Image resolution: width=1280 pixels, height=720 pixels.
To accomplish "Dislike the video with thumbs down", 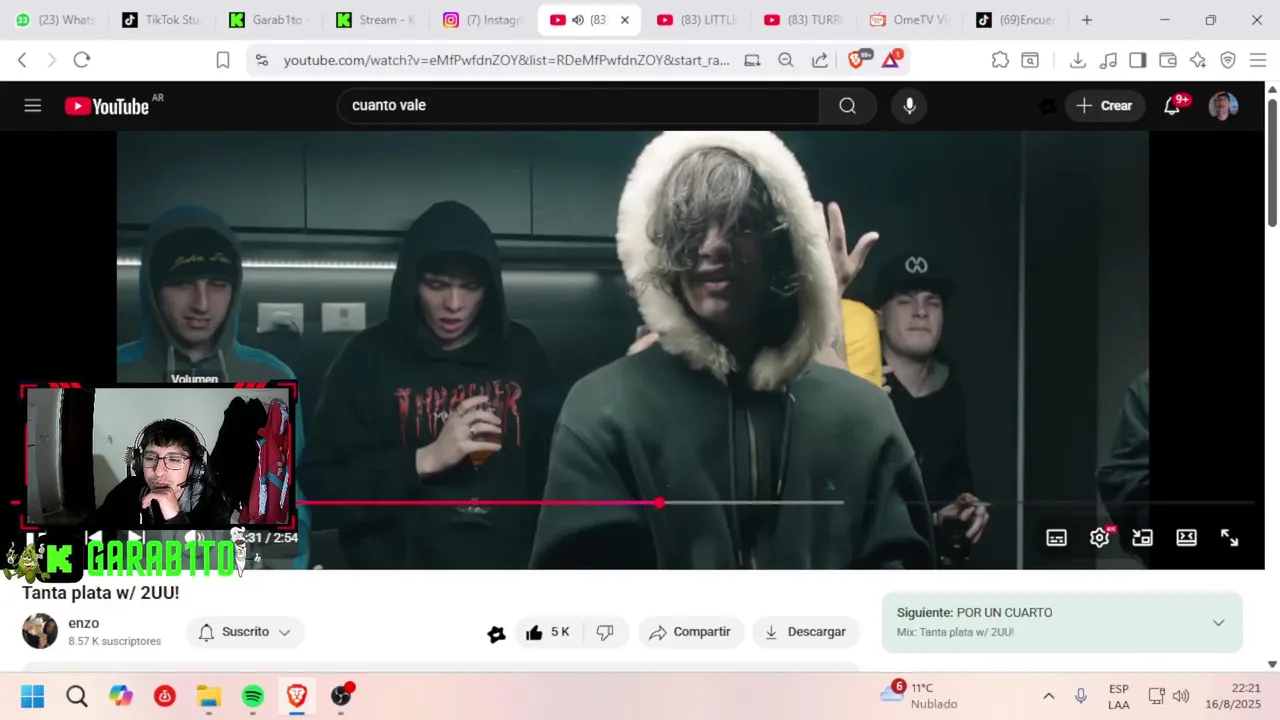I will pyautogui.click(x=605, y=632).
